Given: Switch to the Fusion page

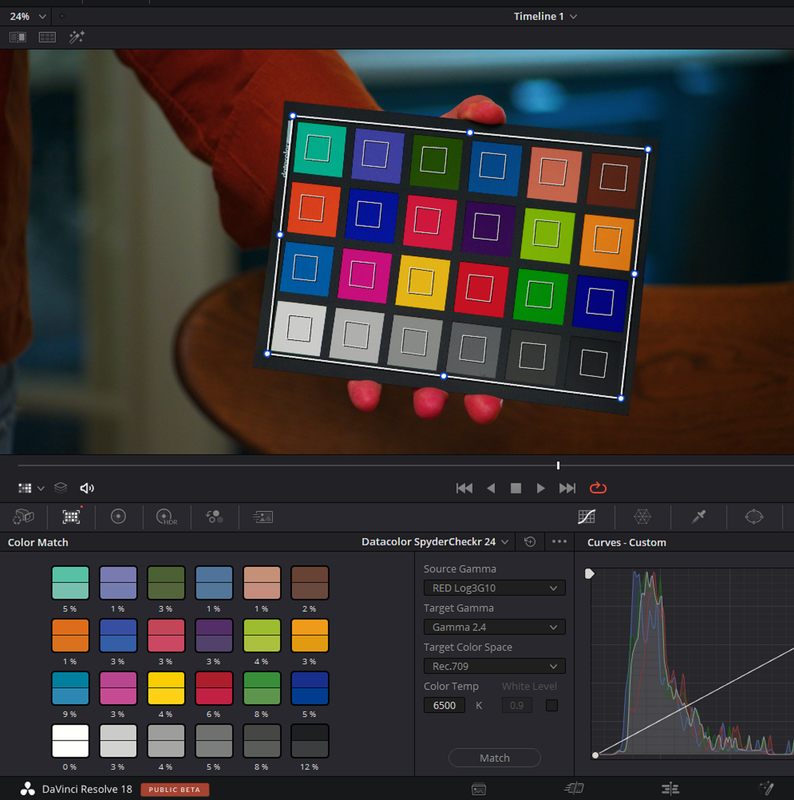Looking at the screenshot, I should pyautogui.click(x=766, y=789).
